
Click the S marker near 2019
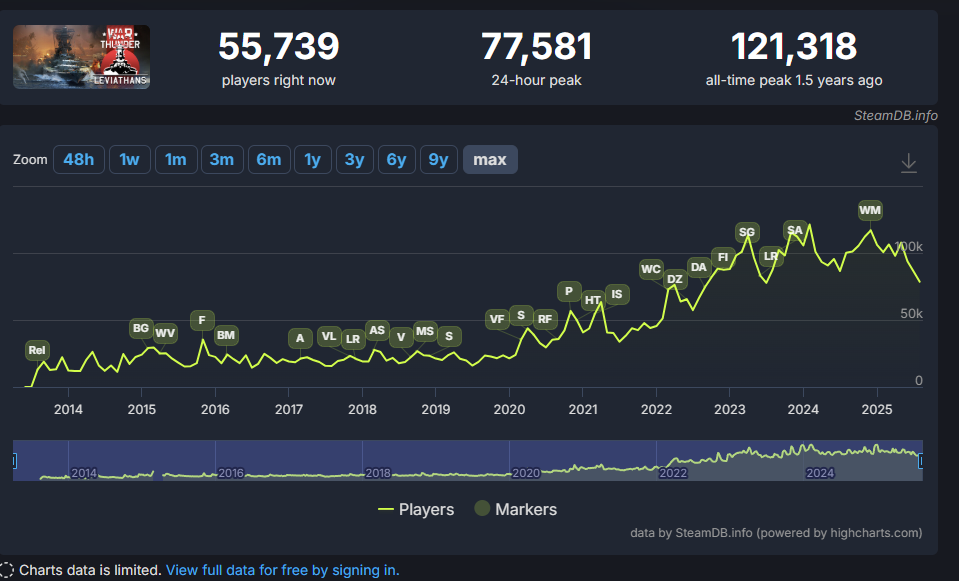click(449, 336)
